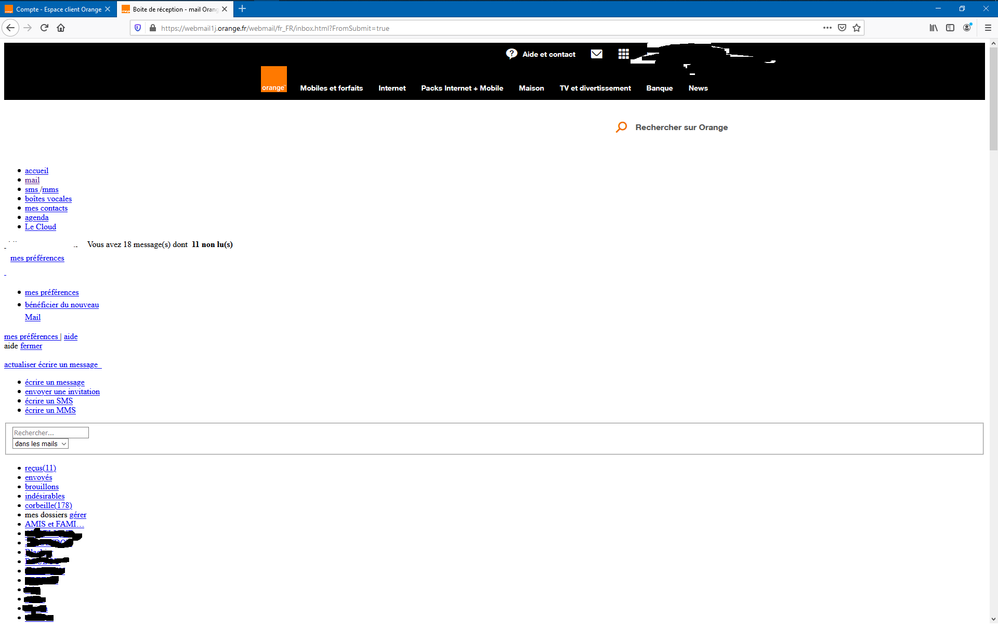998x624 pixels.
Task: Click the aide link beside mes préférences
Action: 71,337
